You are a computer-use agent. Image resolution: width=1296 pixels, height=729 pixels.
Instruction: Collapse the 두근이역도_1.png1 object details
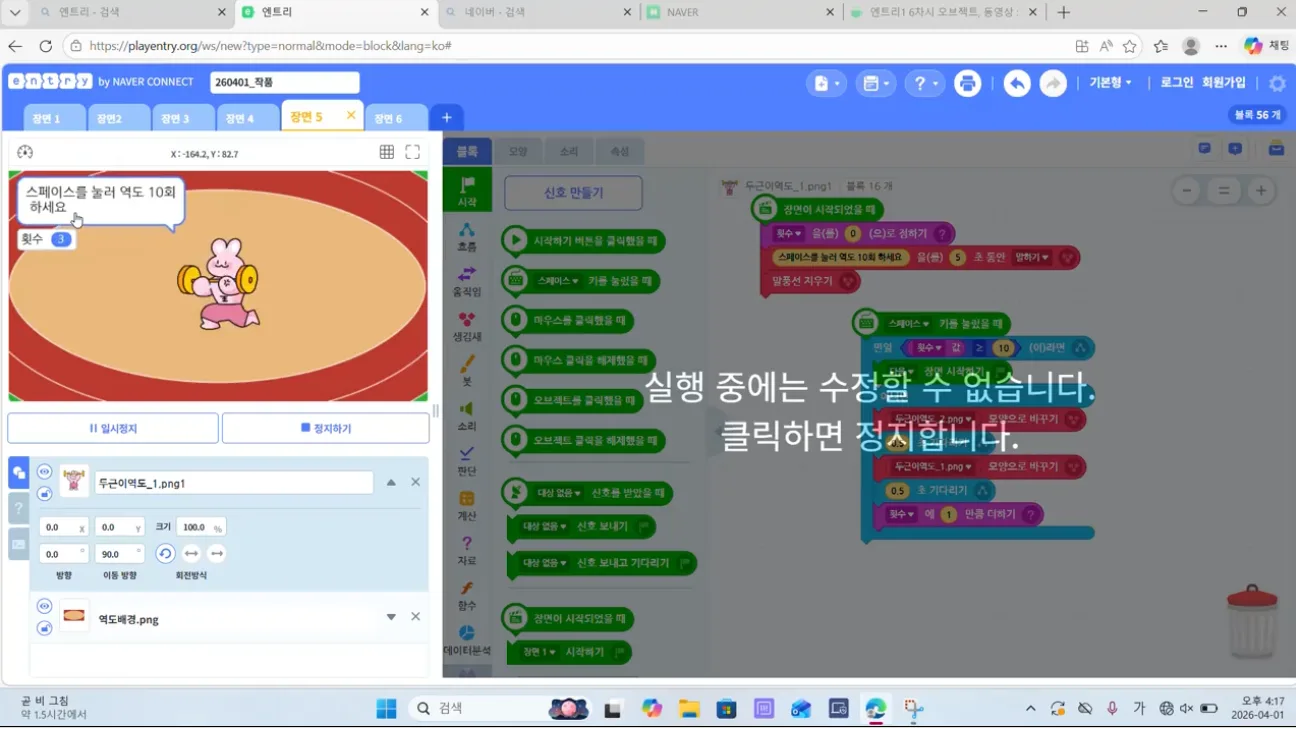[x=391, y=481]
